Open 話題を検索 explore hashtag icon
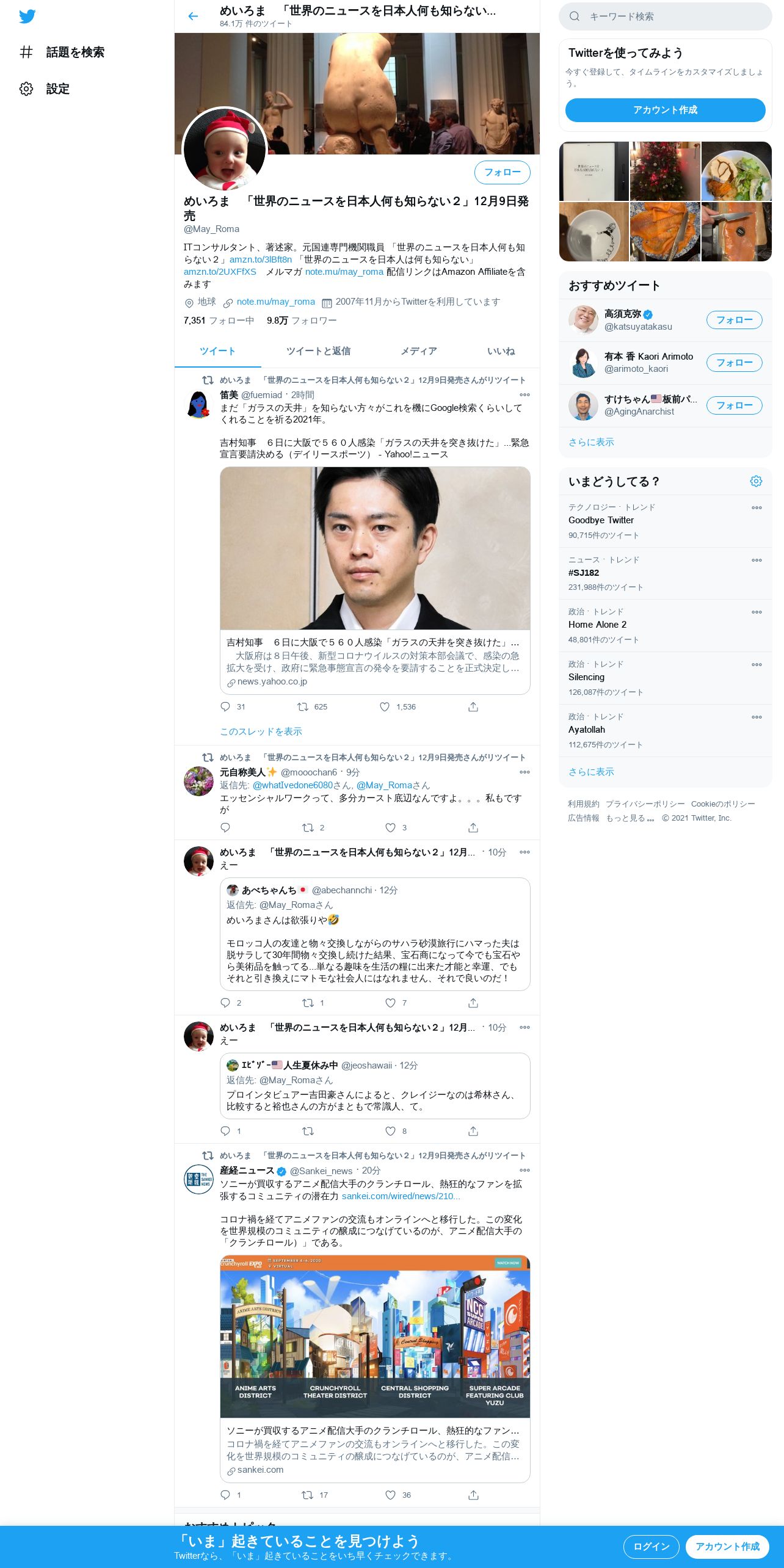784x1568 pixels. pos(26,52)
